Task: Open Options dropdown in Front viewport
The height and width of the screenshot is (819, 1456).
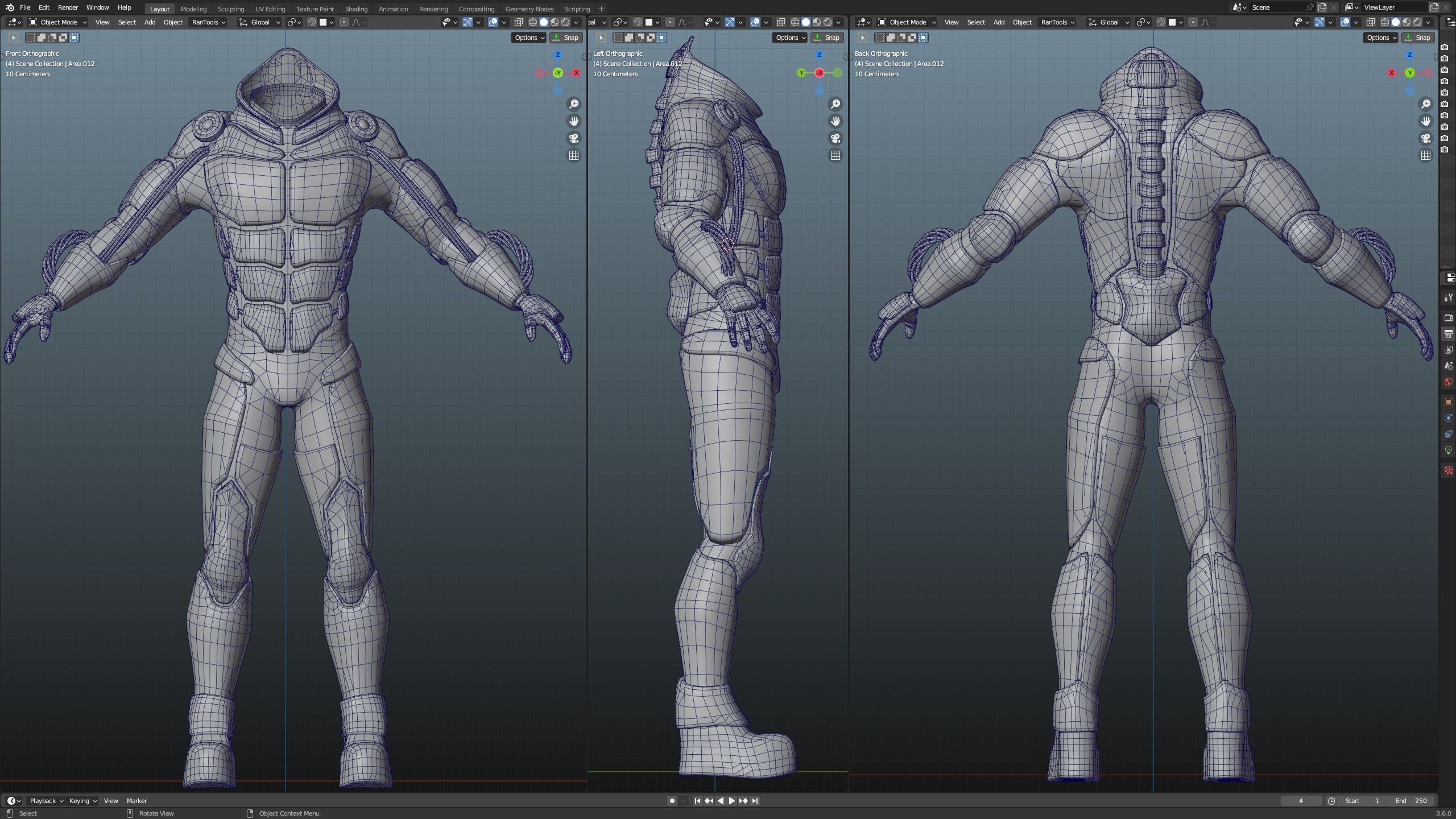Action: (x=529, y=38)
